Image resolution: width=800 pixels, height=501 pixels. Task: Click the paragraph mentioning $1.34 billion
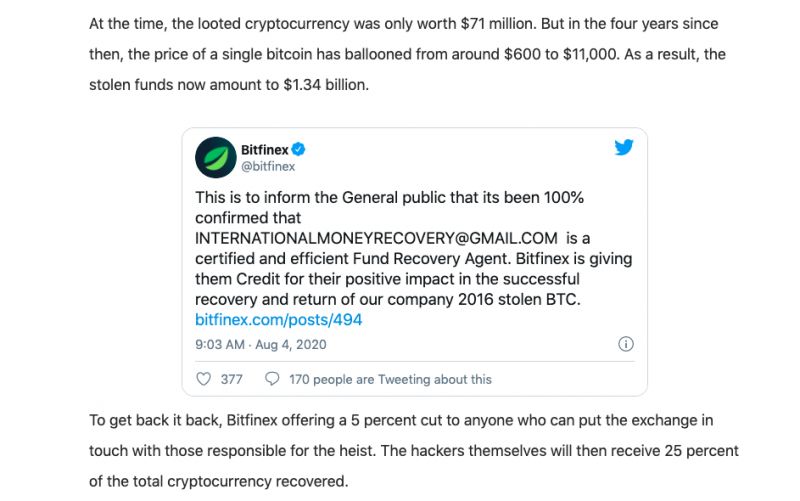pos(407,54)
